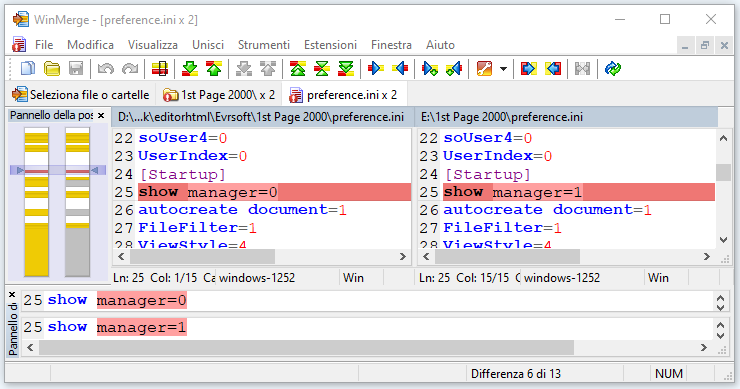740x389 pixels.
Task: Click the right pane vertical scrollbar down arrow
Action: [x=723, y=240]
